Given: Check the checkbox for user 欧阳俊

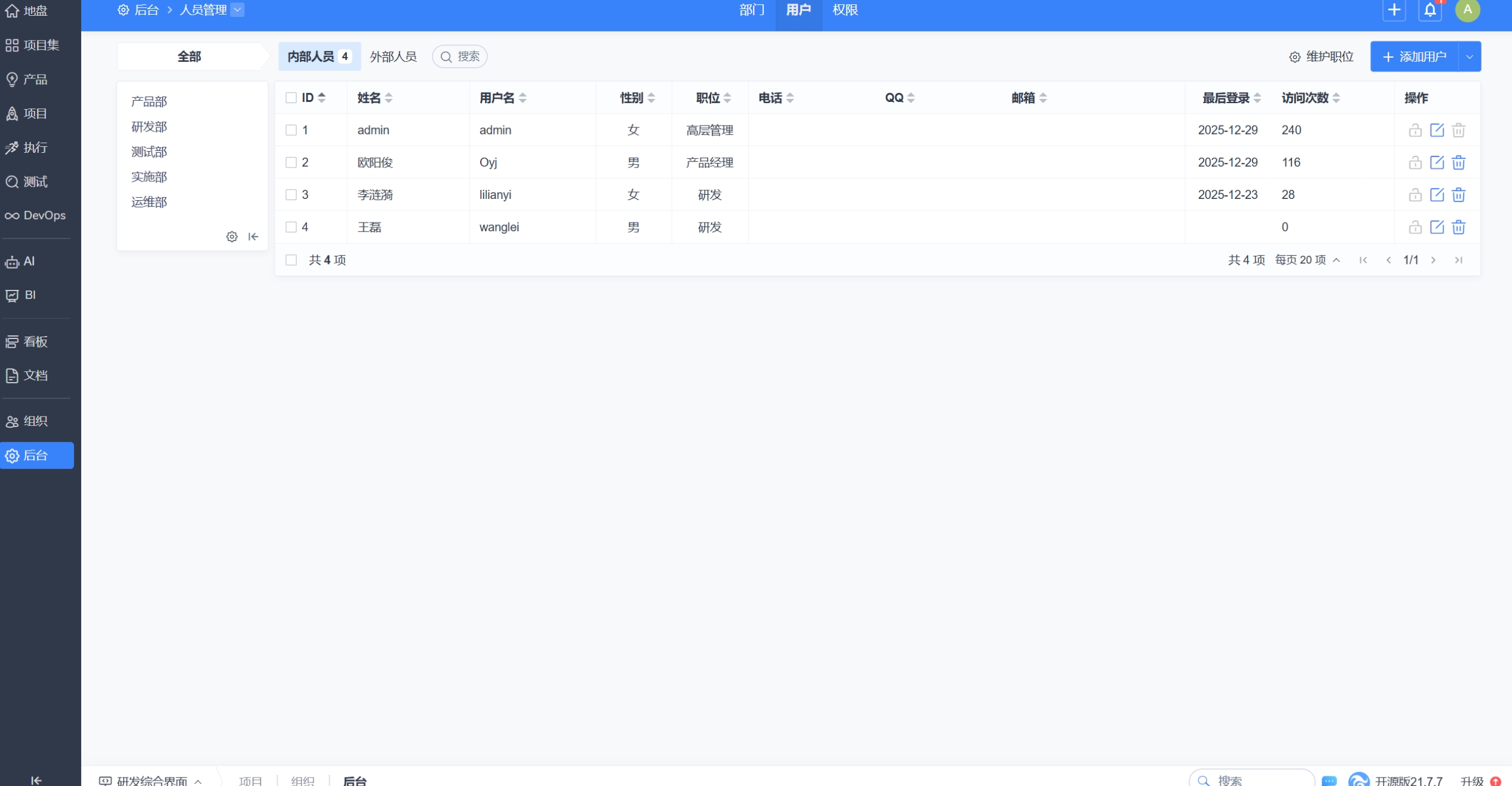Looking at the screenshot, I should tap(291, 163).
